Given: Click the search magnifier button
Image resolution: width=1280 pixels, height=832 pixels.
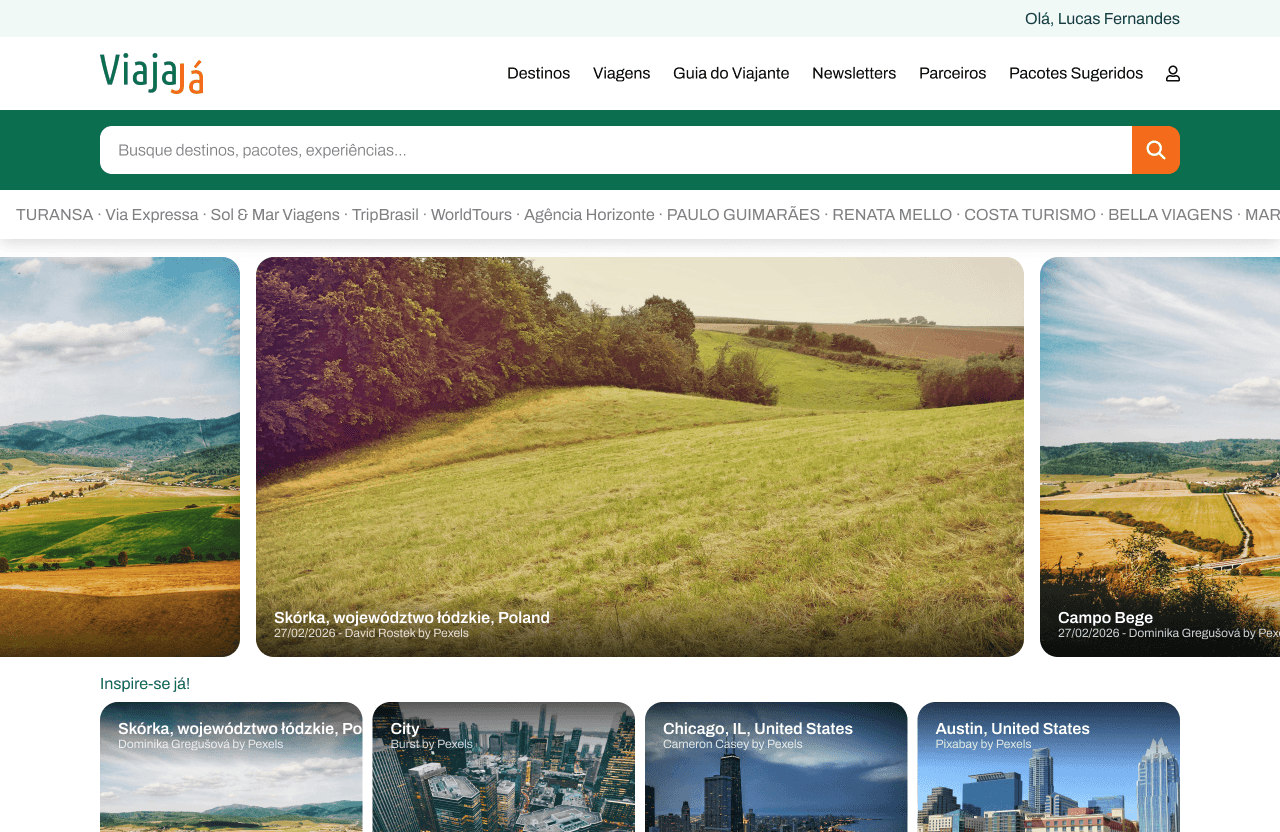Looking at the screenshot, I should coord(1156,150).
